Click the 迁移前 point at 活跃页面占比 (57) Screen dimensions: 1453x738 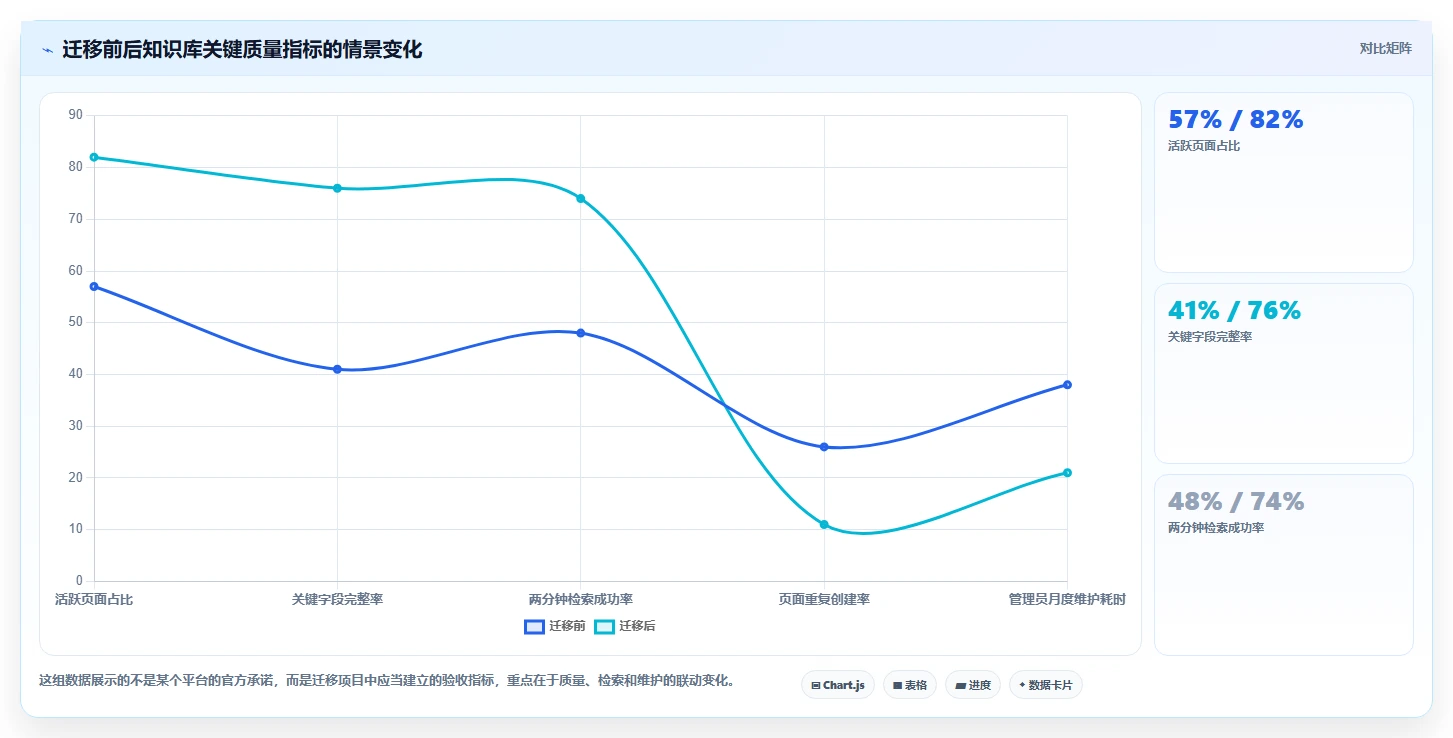(x=94, y=286)
